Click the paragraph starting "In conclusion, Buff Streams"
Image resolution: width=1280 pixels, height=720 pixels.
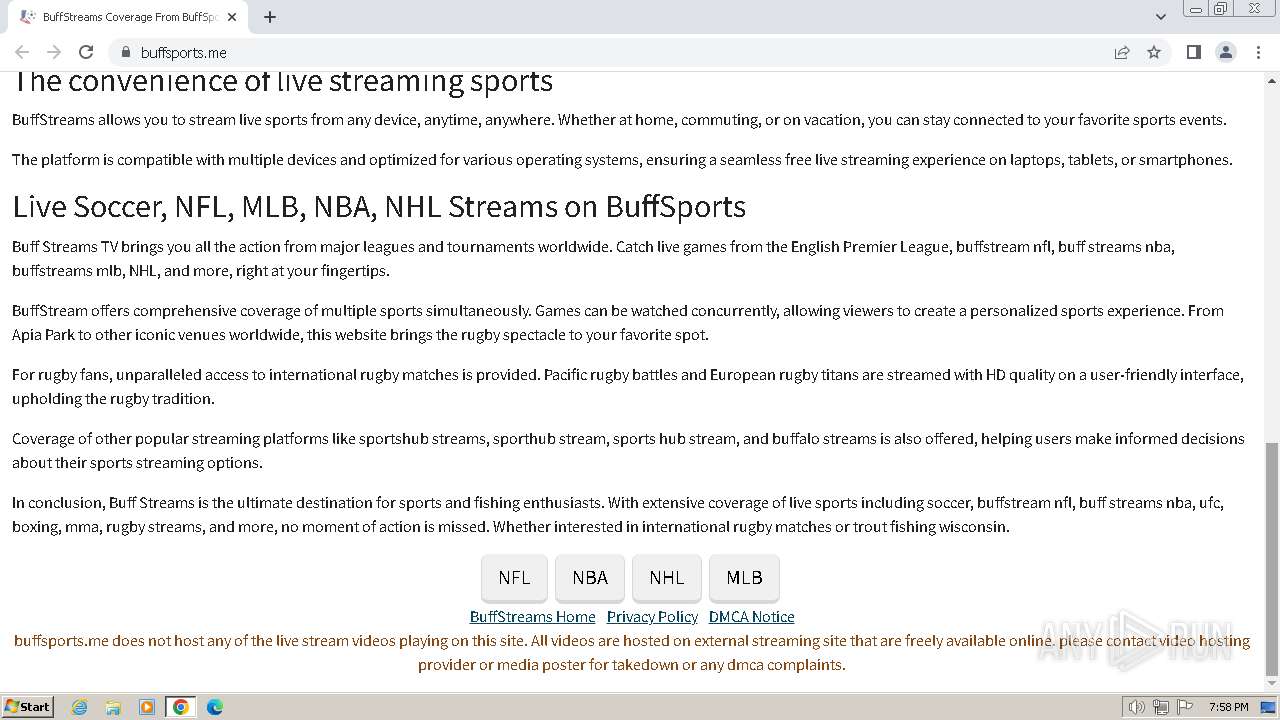pos(618,515)
